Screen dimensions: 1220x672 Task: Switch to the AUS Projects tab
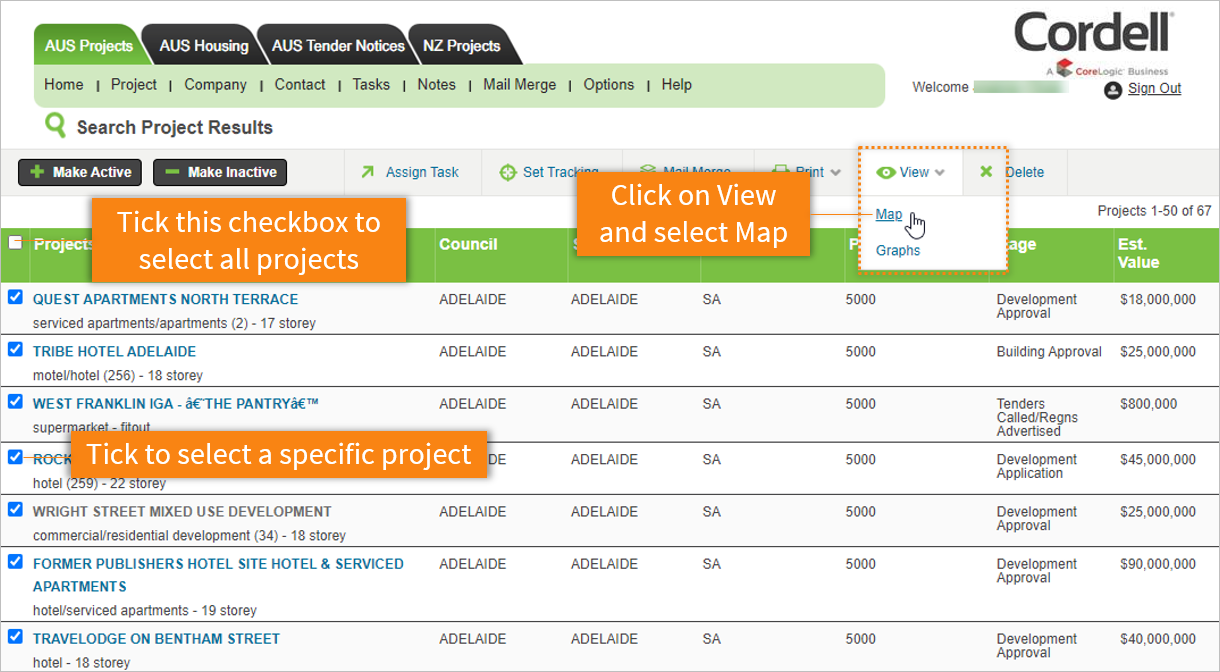(88, 45)
